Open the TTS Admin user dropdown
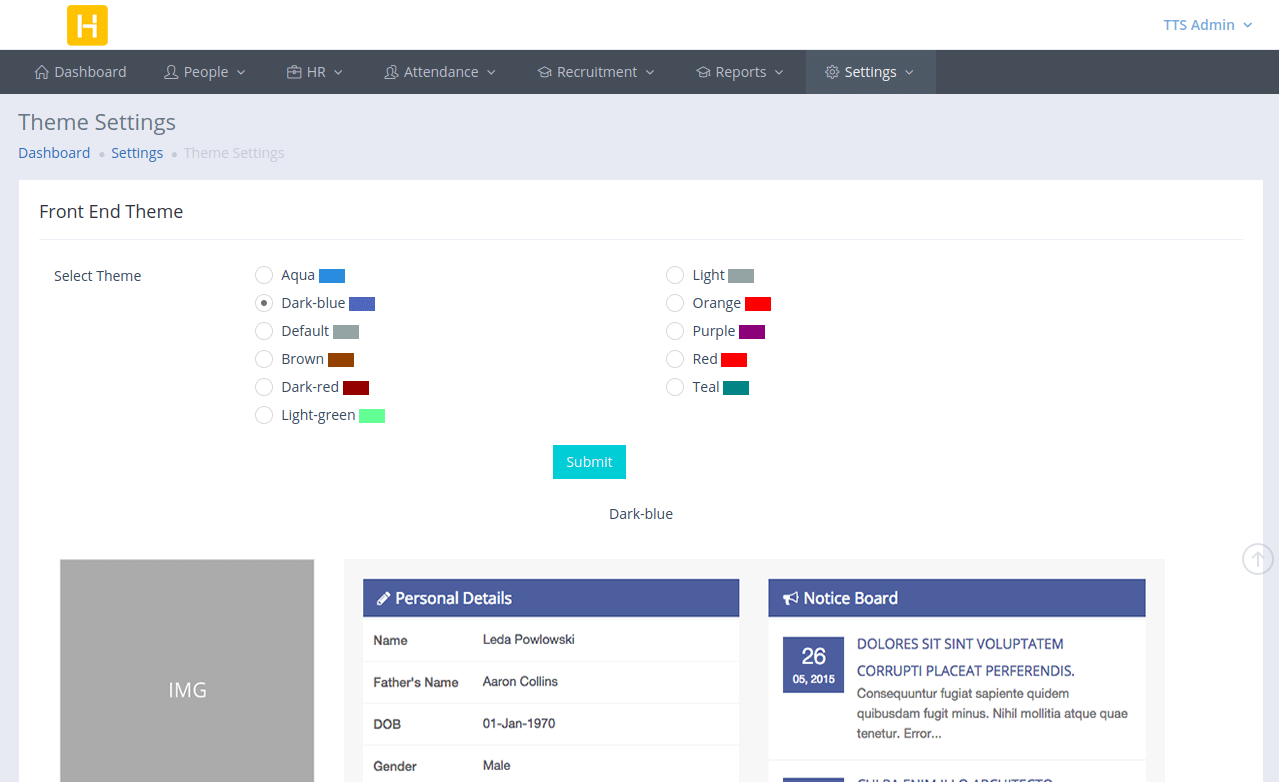Screen dimensions: 1279x782 pos(1207,25)
